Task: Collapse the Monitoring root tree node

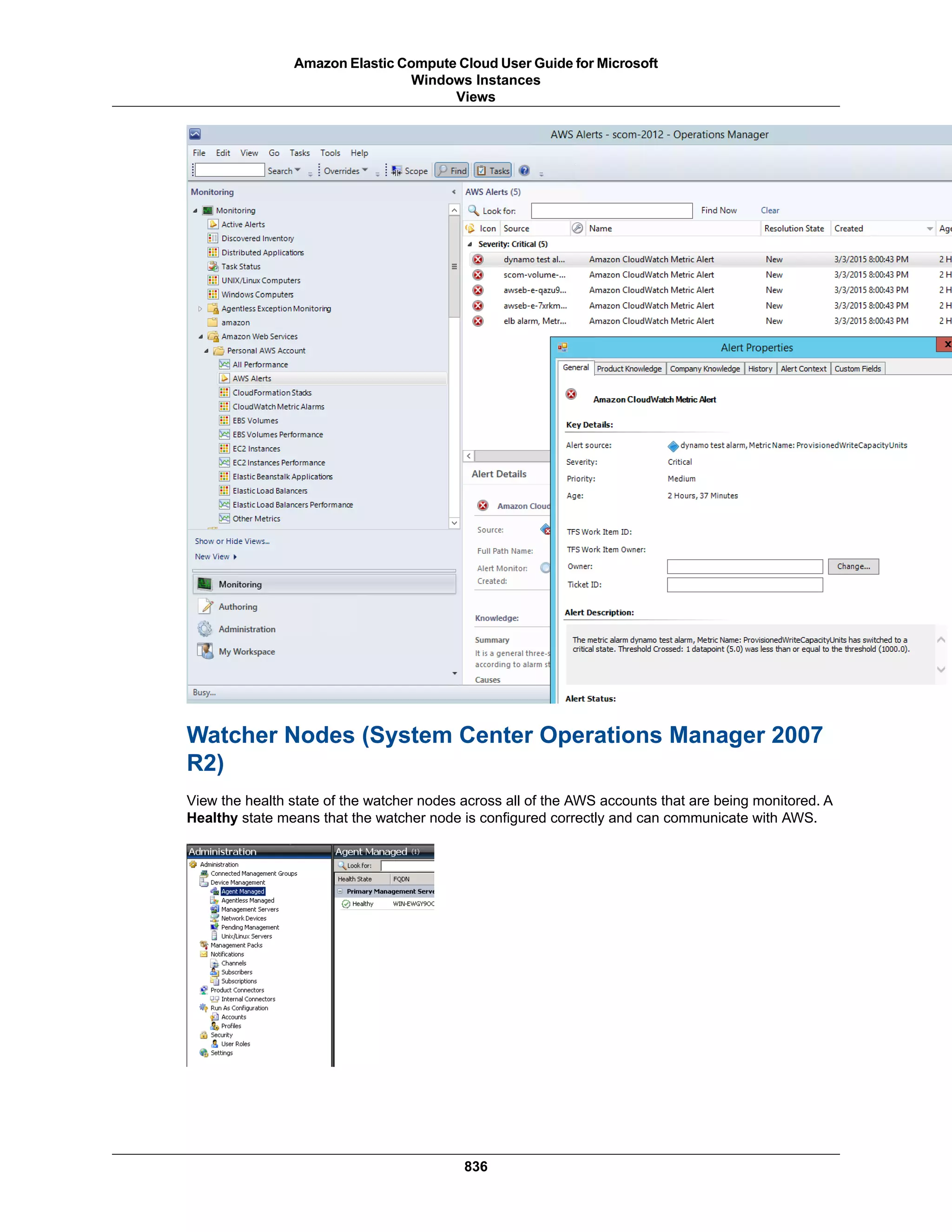Action: (x=195, y=211)
